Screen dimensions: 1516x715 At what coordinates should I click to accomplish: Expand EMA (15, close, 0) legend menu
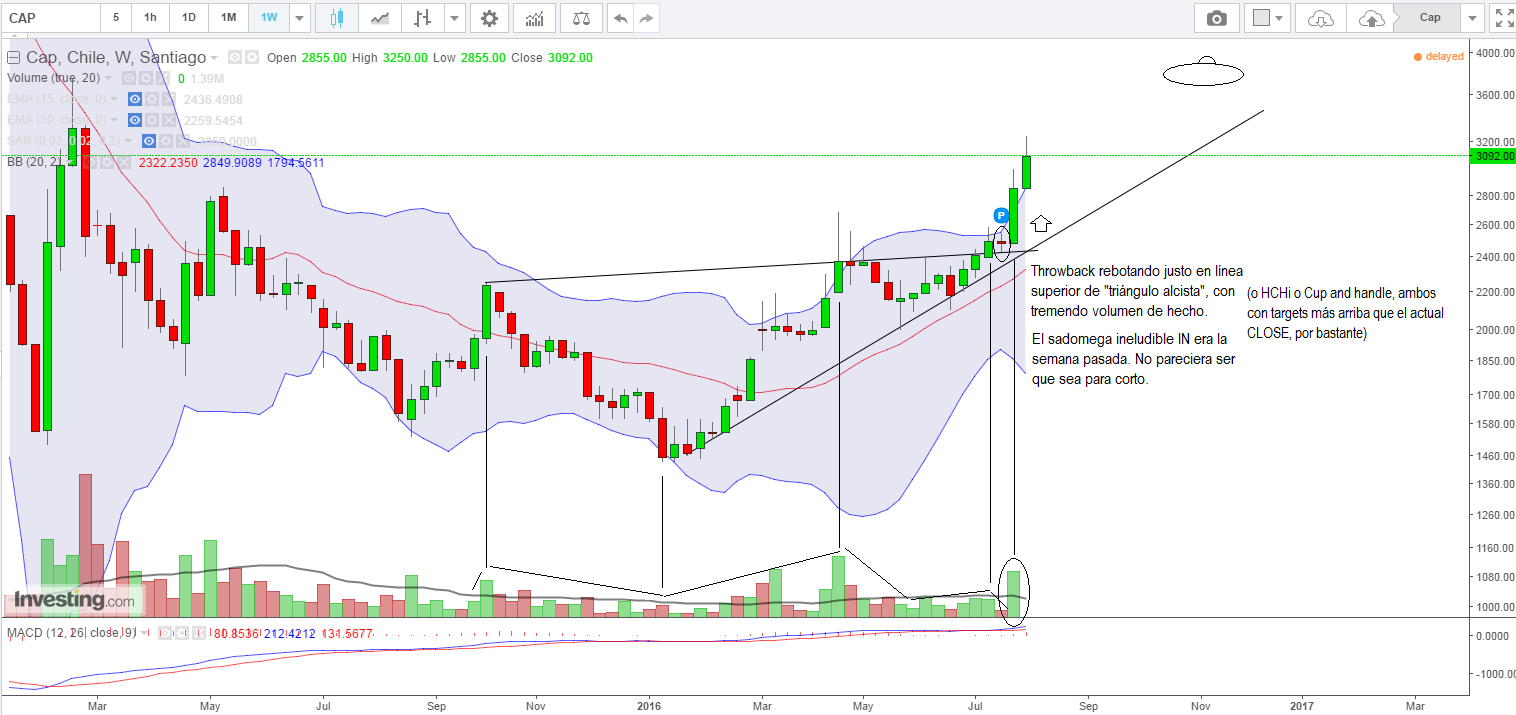tap(113, 99)
